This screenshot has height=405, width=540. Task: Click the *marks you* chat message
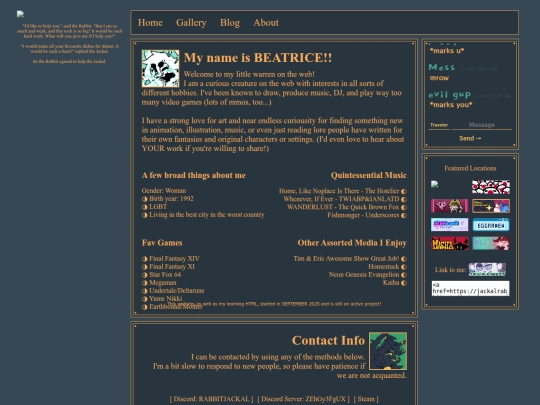tap(451, 105)
